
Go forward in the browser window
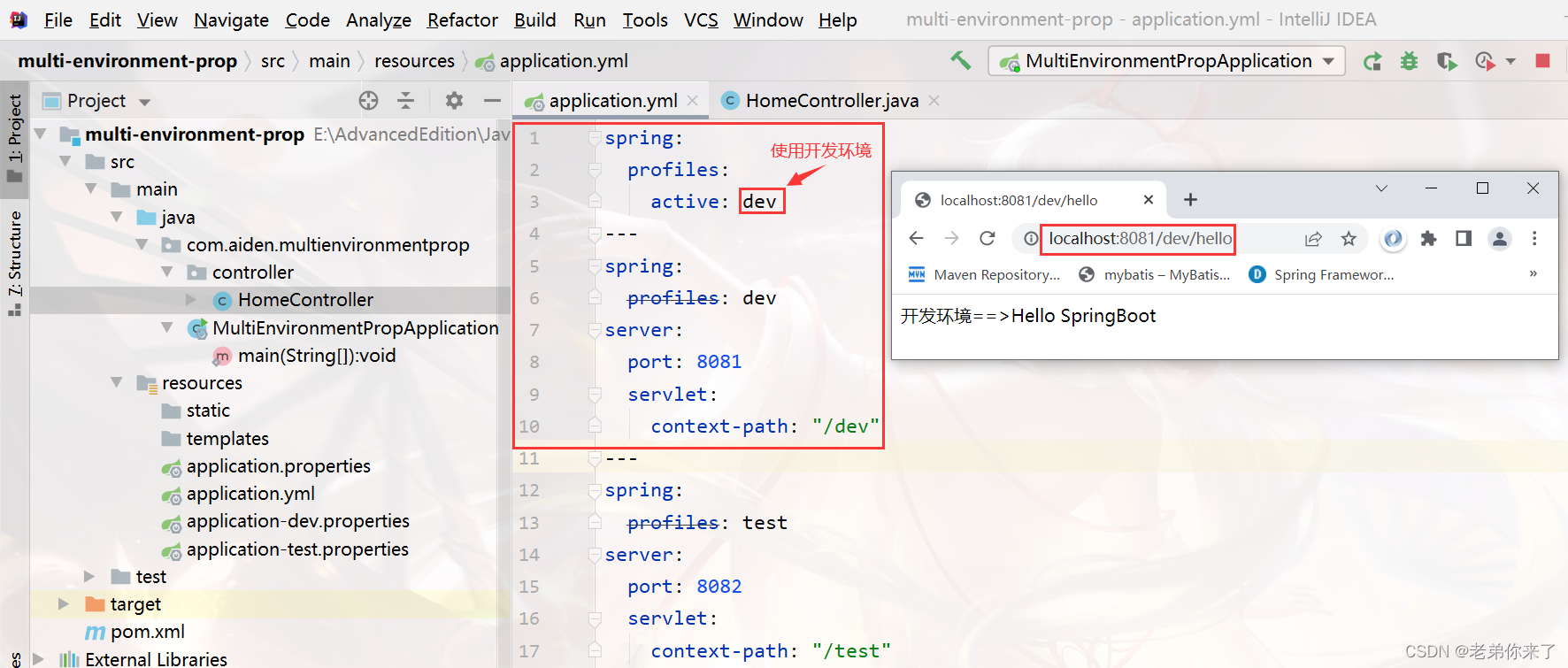coord(951,238)
